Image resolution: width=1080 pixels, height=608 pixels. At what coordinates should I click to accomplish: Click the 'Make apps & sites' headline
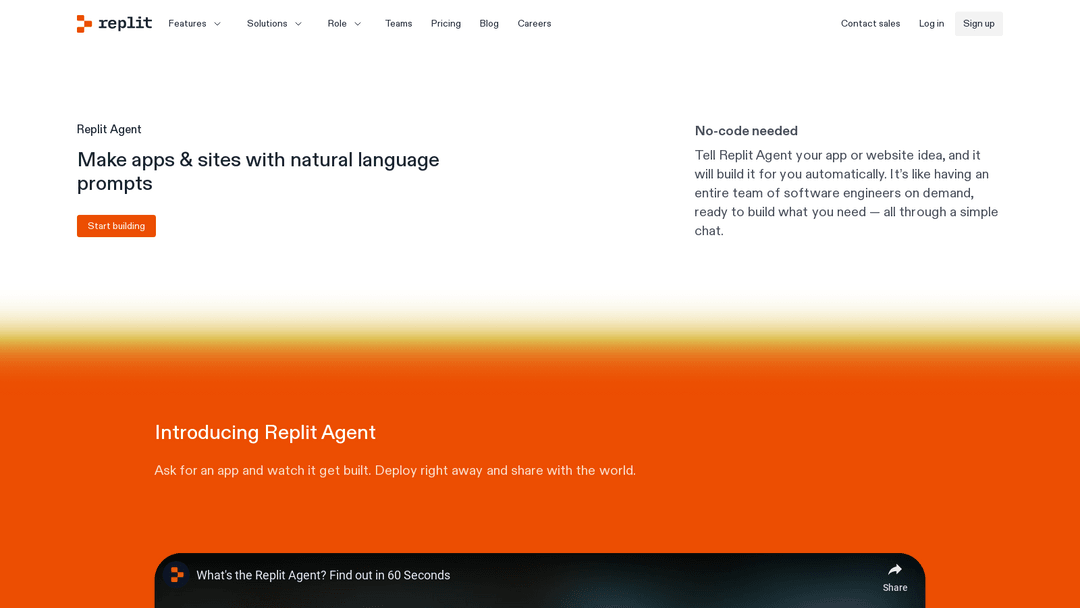click(x=258, y=171)
